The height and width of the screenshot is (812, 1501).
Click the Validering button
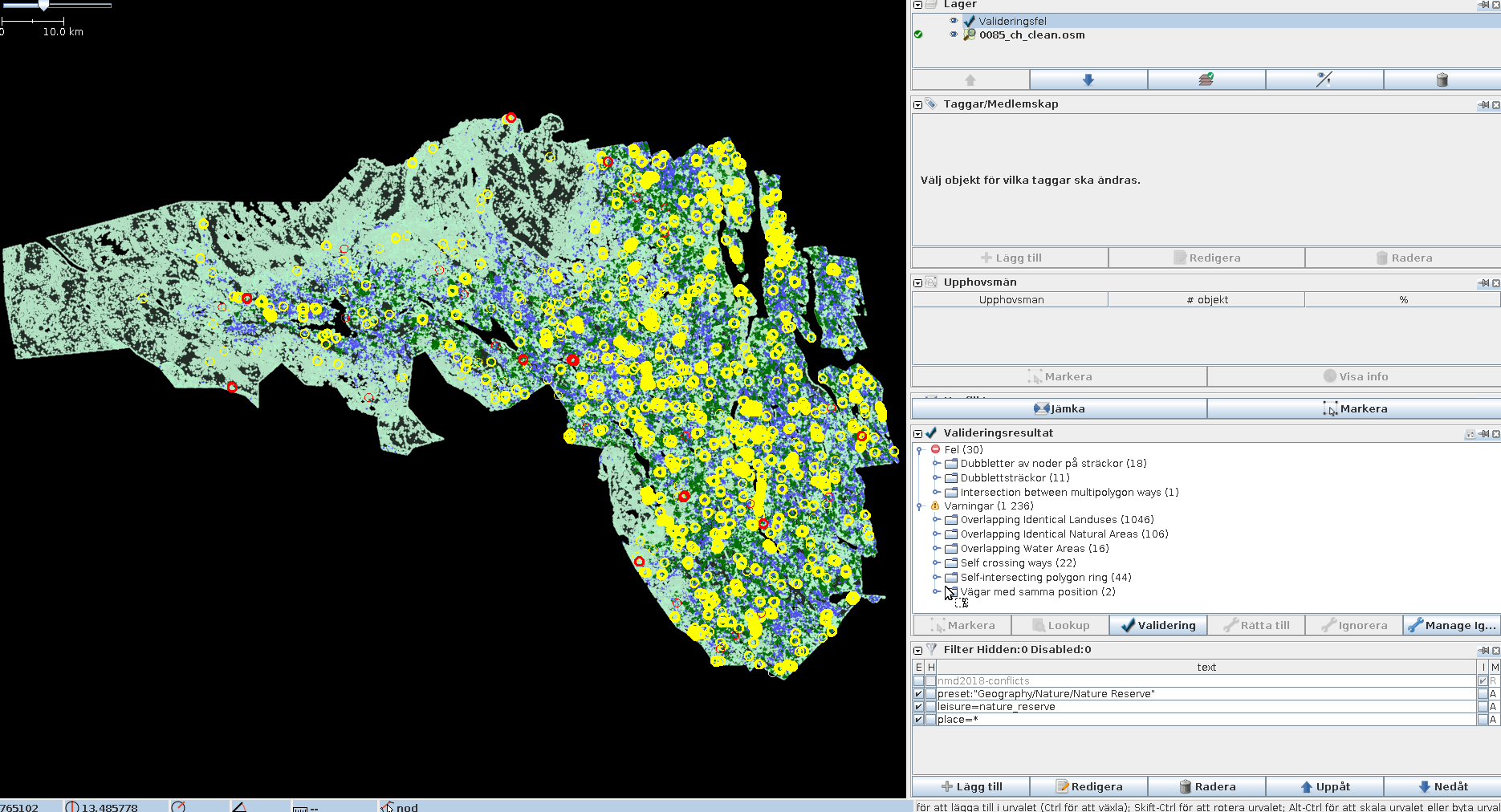[1158, 625]
